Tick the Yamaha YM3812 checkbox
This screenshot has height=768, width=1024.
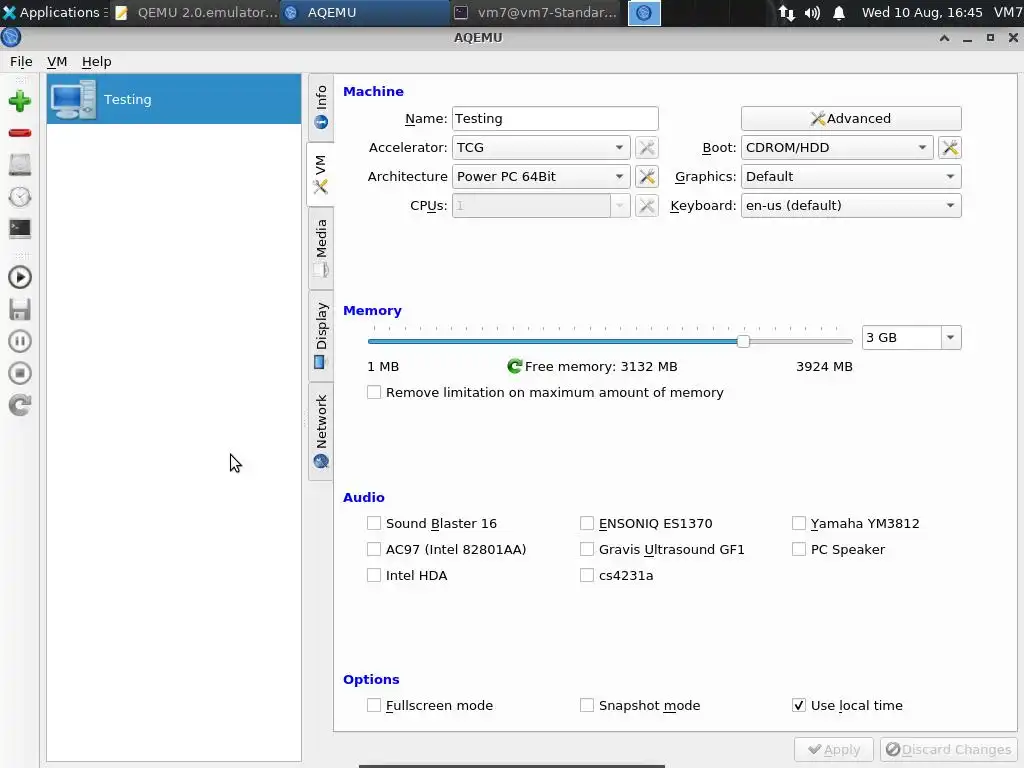799,523
